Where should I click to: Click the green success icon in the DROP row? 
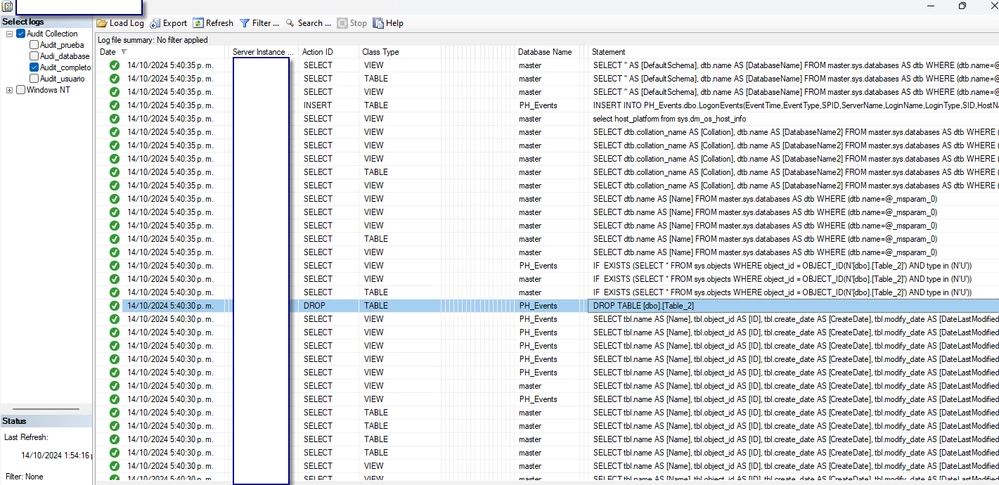point(115,306)
